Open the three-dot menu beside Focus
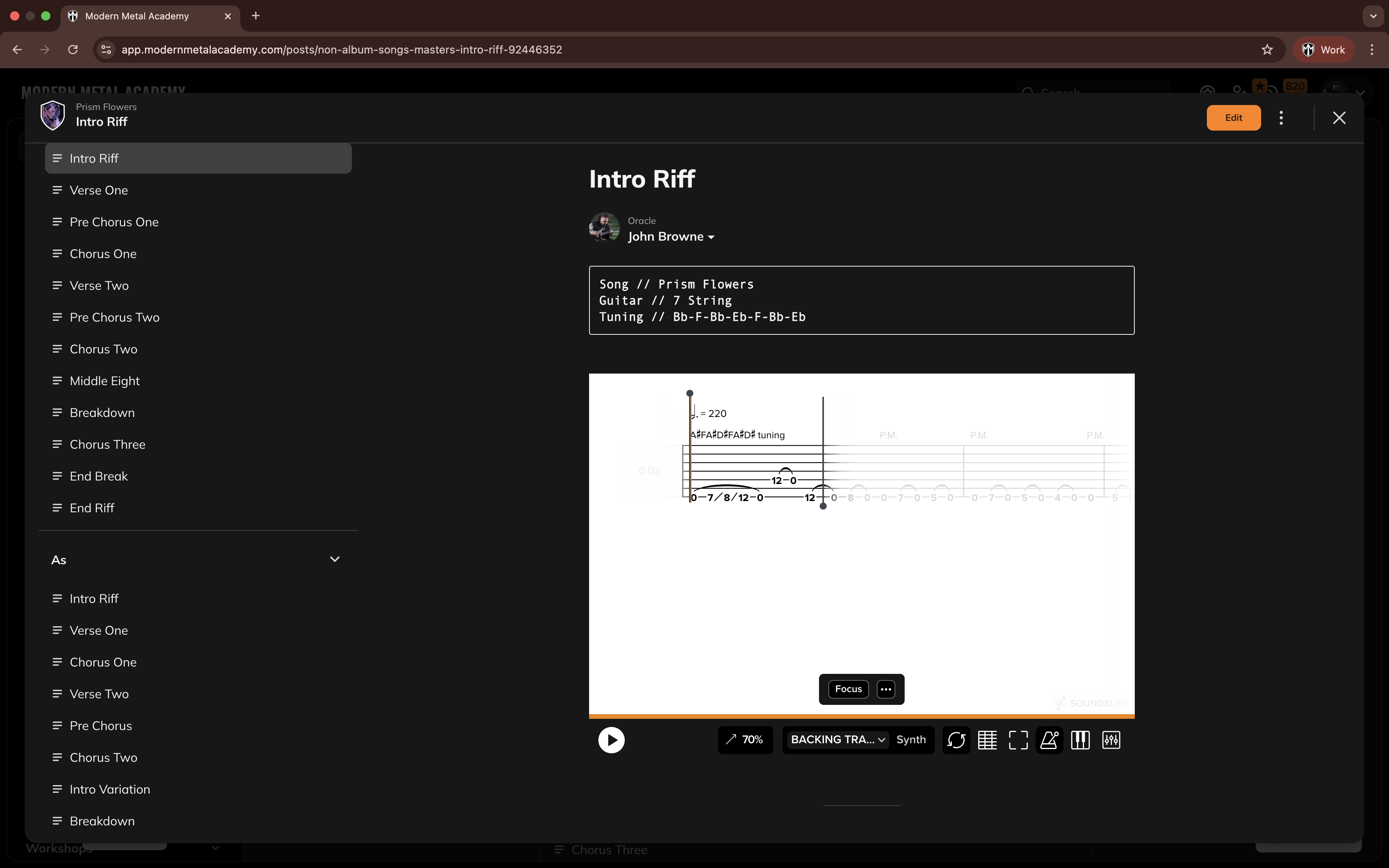1389x868 pixels. tap(886, 689)
